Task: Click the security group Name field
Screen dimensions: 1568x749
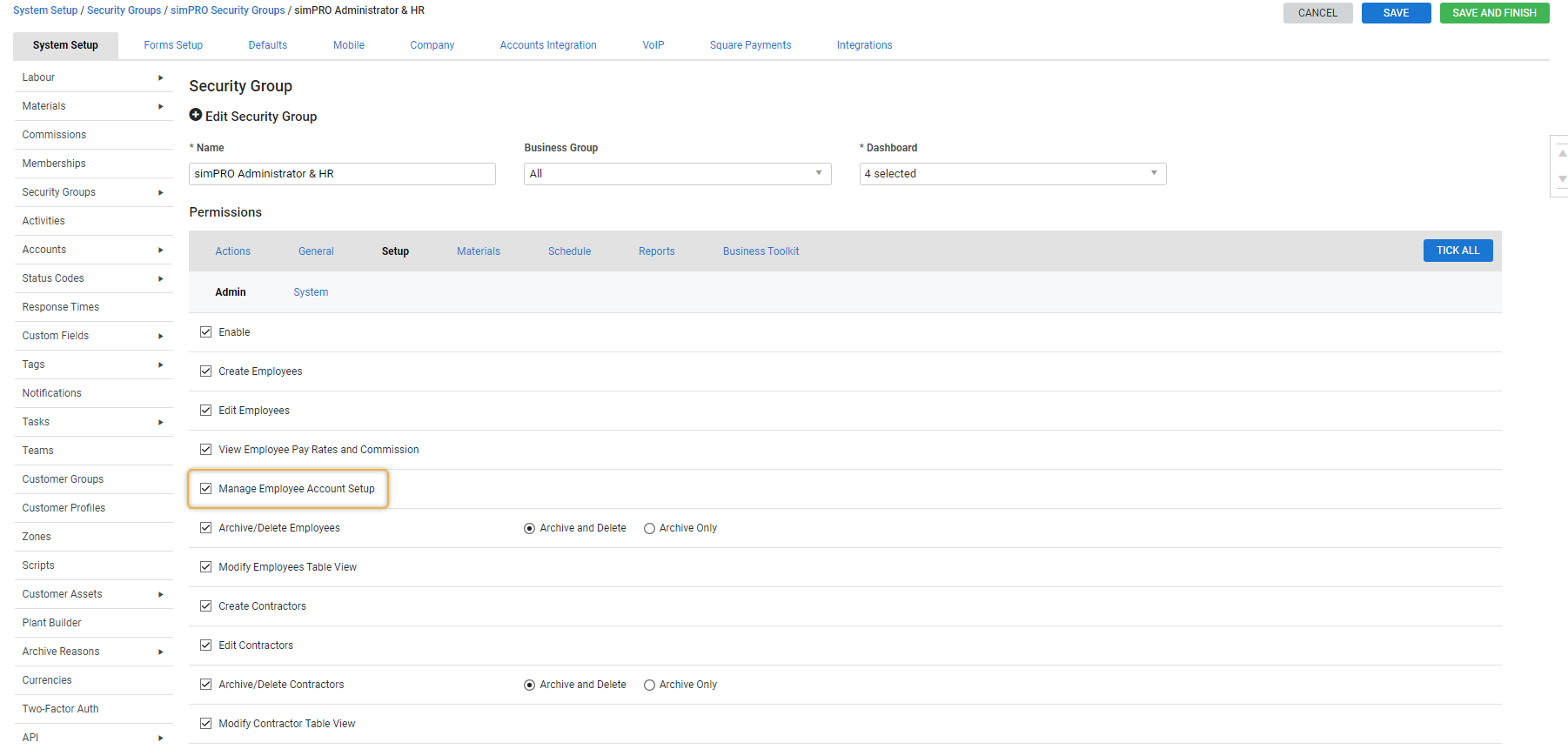Action: (x=342, y=174)
